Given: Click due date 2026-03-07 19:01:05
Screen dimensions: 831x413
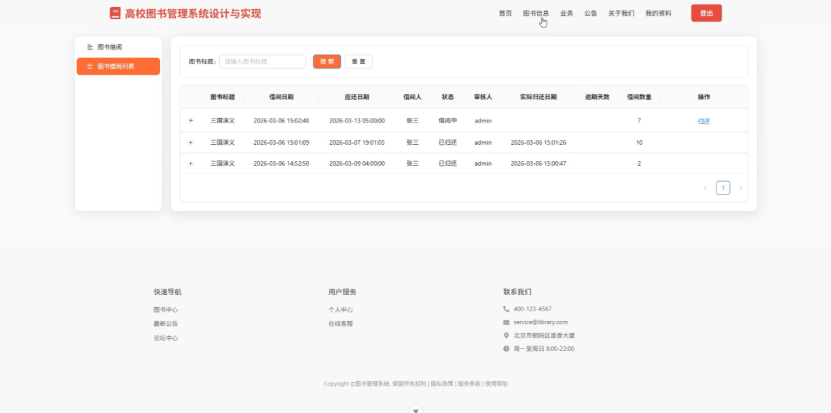Looking at the screenshot, I should [x=357, y=143].
